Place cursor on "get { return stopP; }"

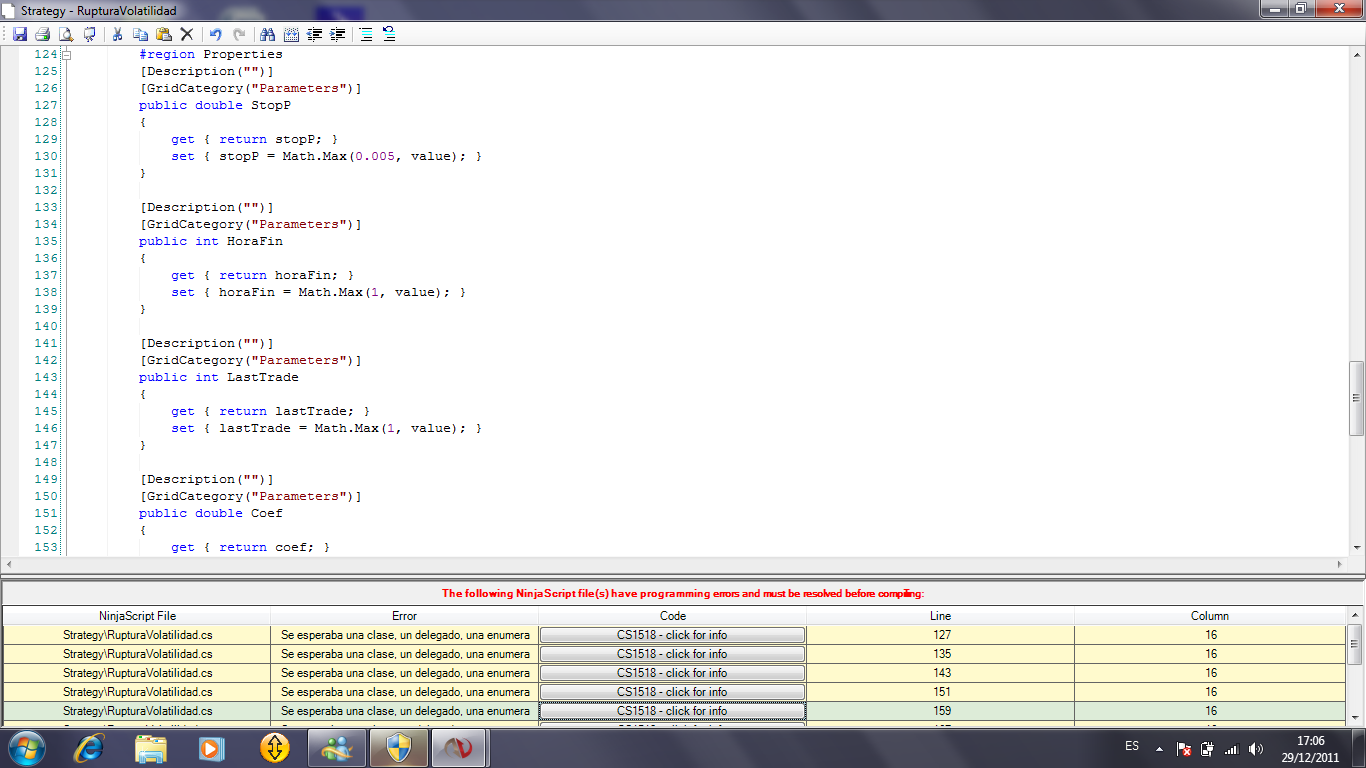255,139
